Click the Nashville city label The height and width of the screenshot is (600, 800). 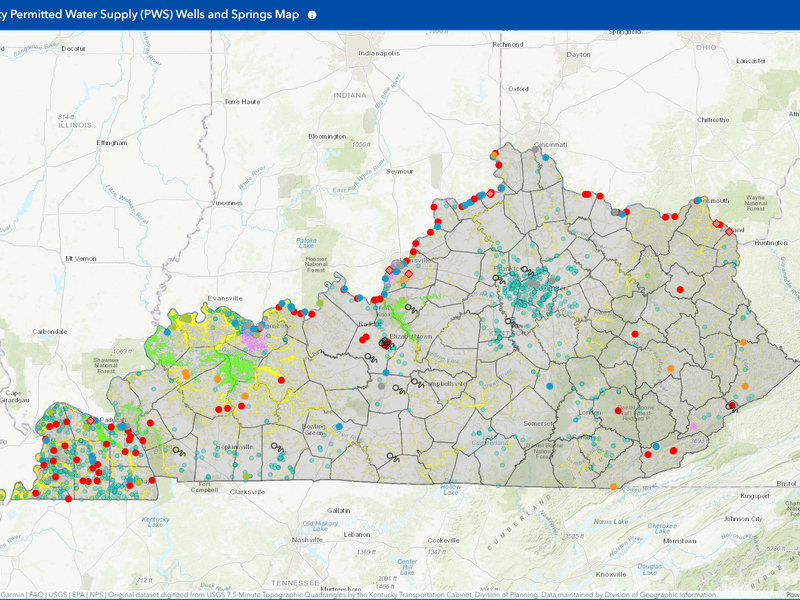point(307,539)
